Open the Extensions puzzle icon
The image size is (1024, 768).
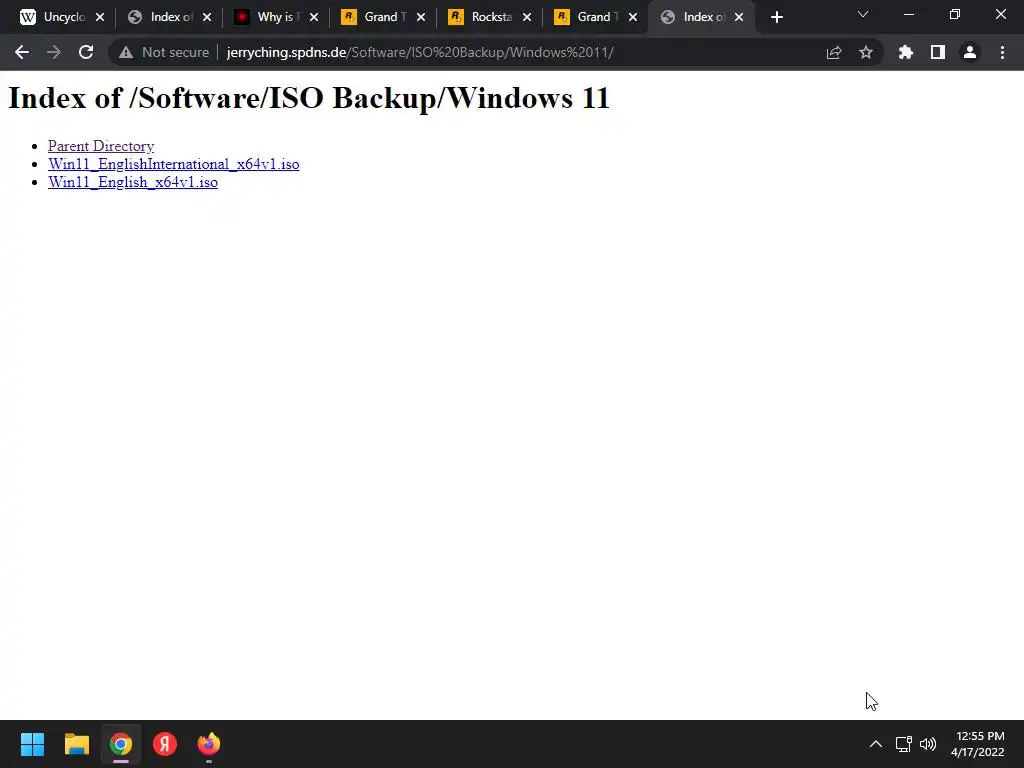pyautogui.click(x=905, y=52)
